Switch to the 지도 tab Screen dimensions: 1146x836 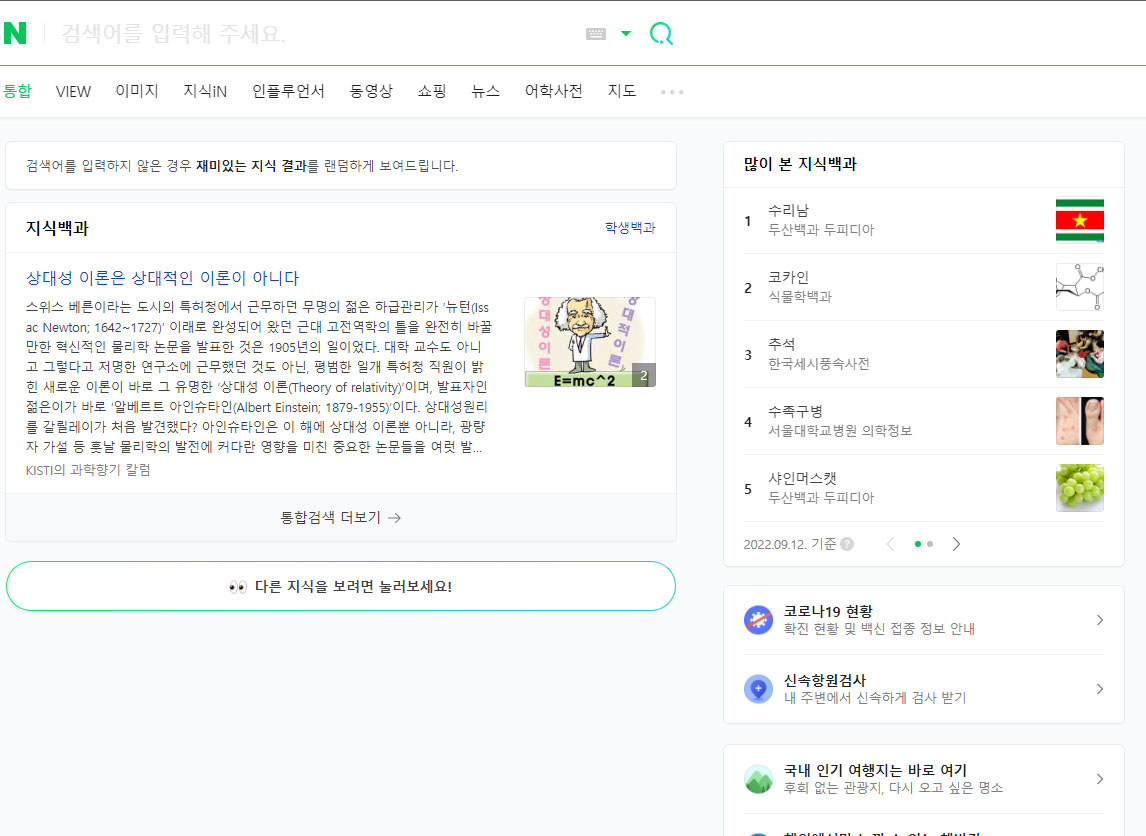point(621,91)
